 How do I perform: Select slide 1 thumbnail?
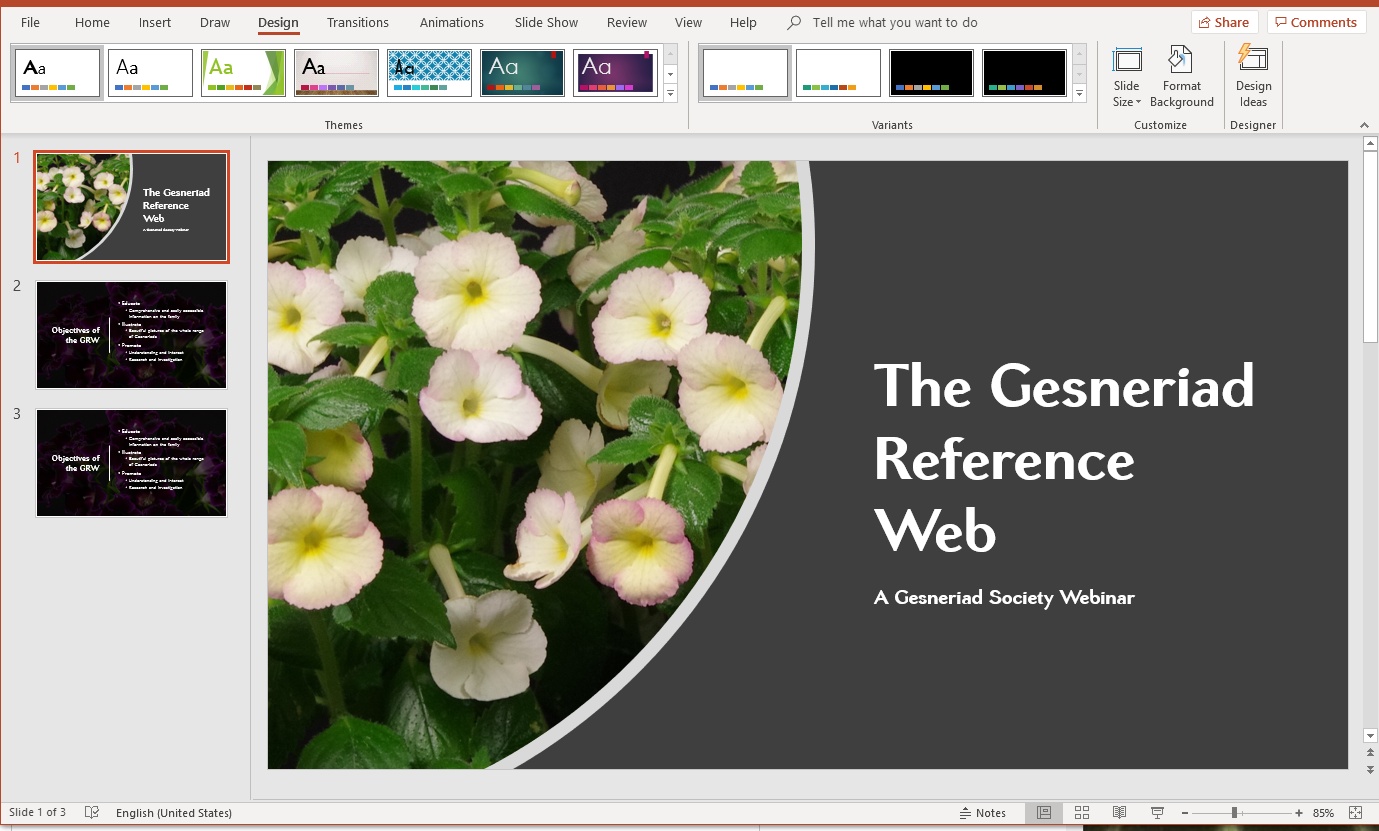(x=132, y=207)
